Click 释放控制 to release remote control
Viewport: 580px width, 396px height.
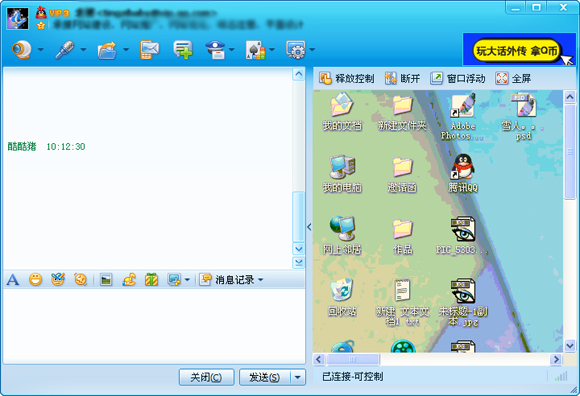[347, 78]
